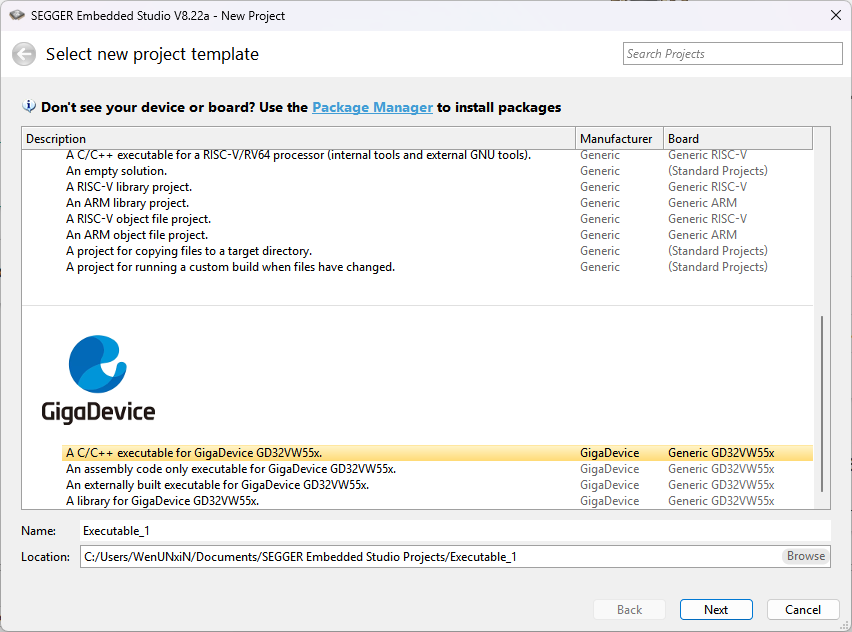Viewport: 852px width, 632px height.
Task: Click the back arrow circle icon
Action: (24, 55)
